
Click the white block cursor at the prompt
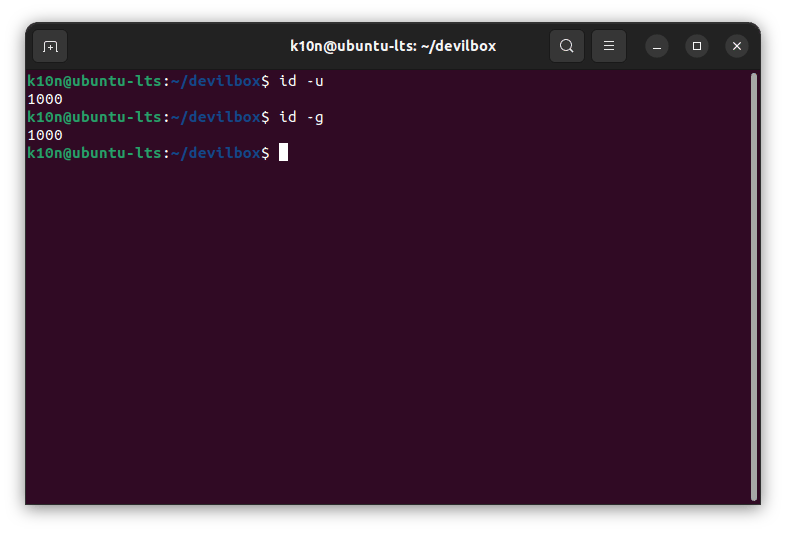[x=284, y=153]
